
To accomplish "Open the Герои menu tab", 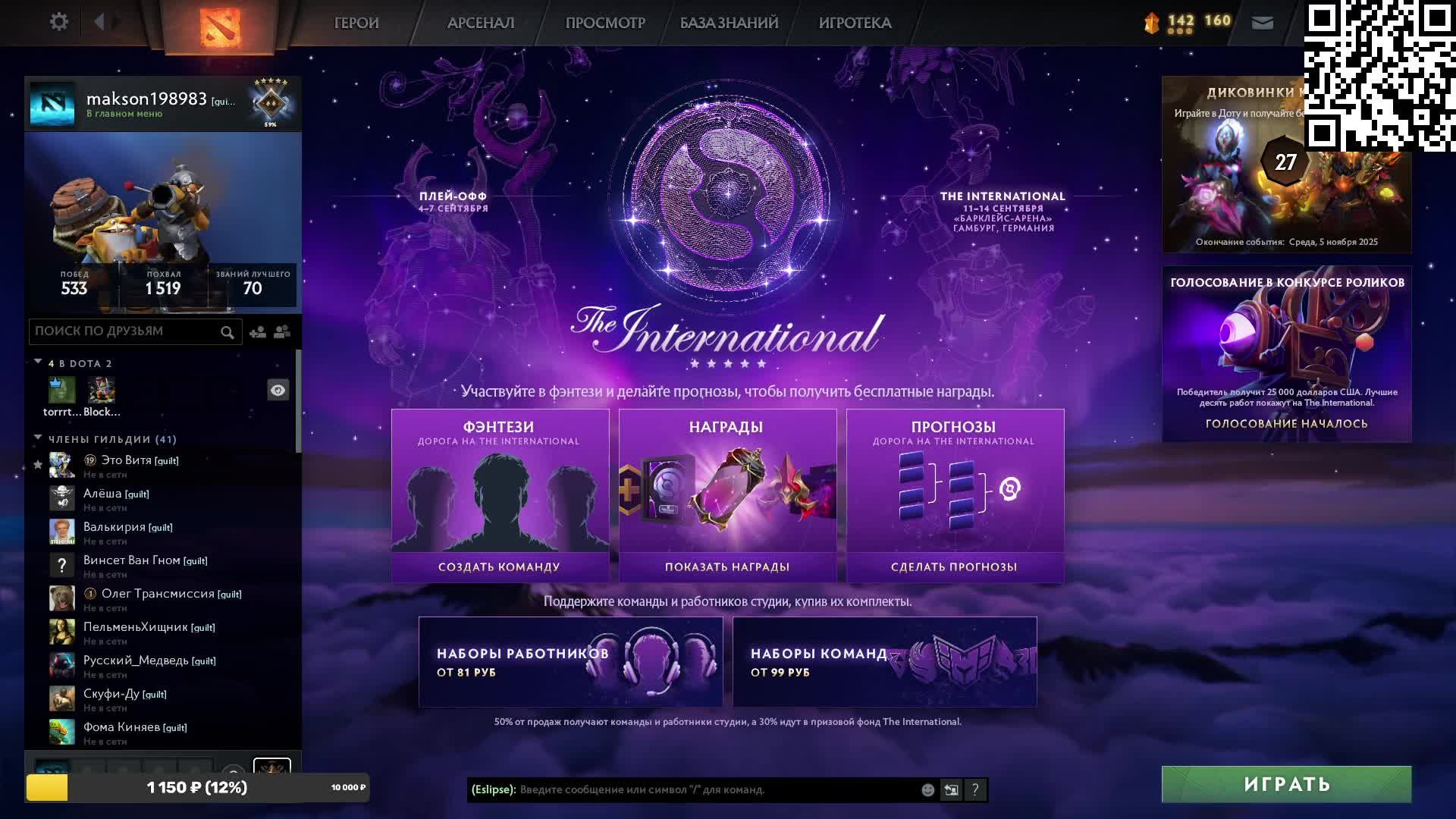I will tap(356, 23).
